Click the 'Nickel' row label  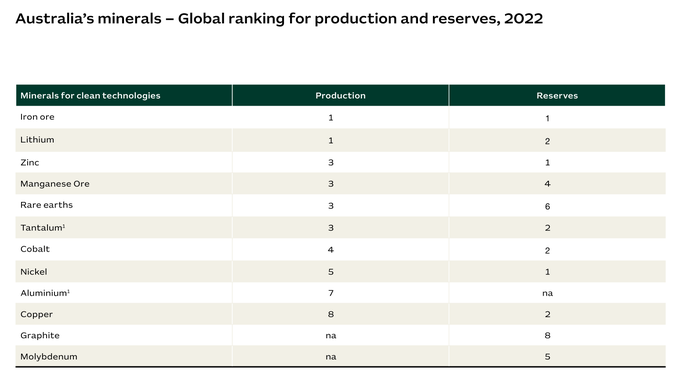coord(33,271)
